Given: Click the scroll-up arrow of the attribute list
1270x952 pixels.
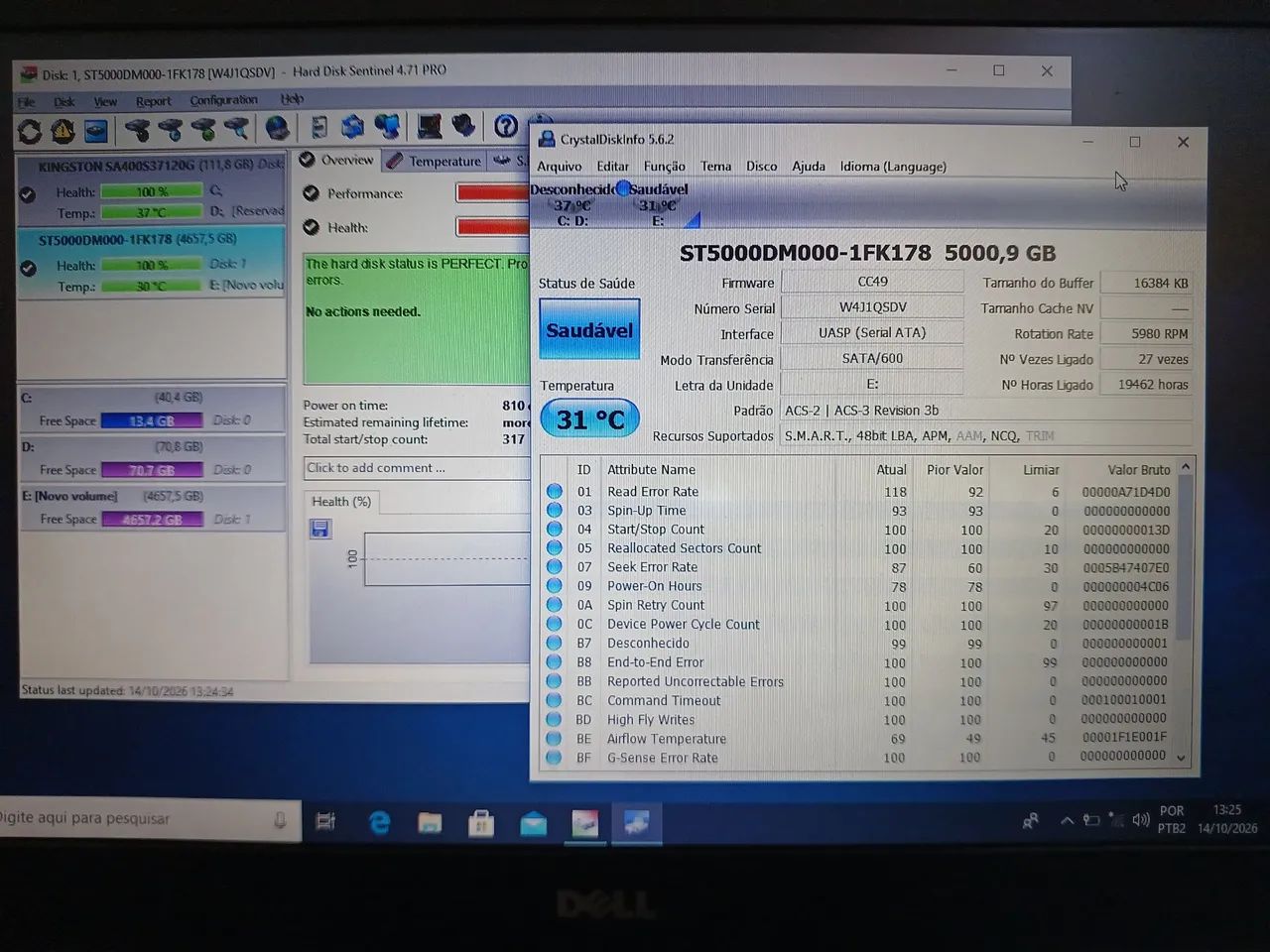Looking at the screenshot, I should coord(1185,467).
